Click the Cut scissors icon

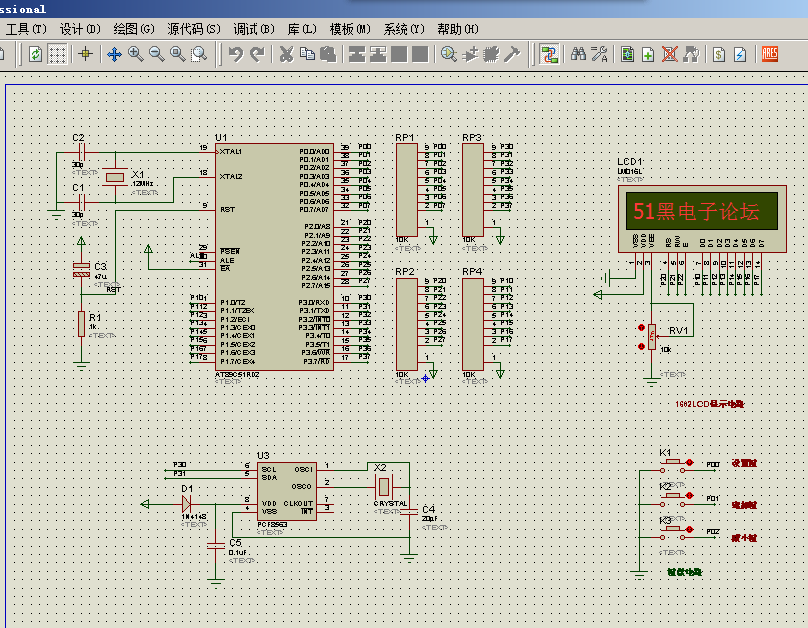[286, 54]
